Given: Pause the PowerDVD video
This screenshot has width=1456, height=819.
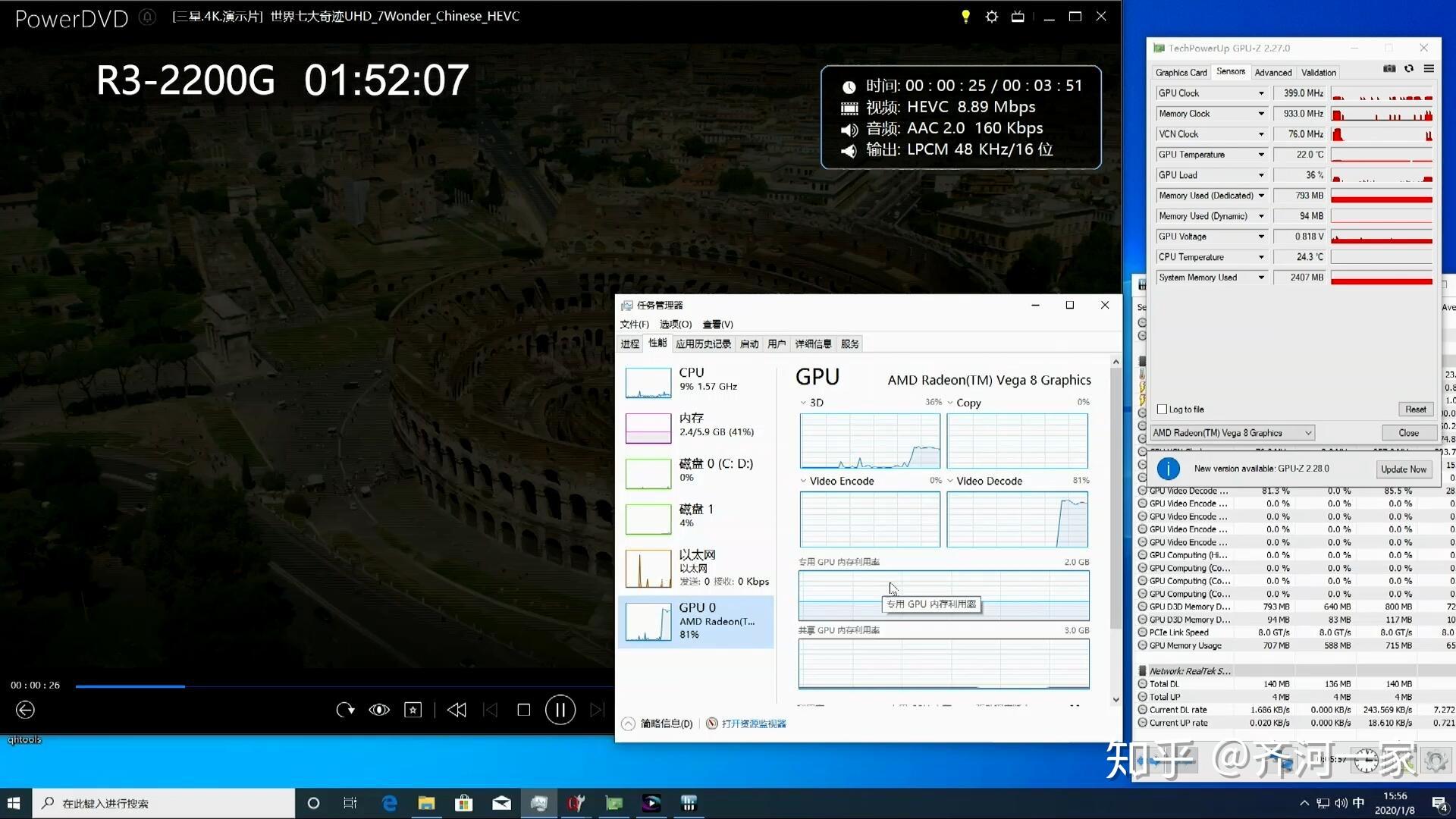Looking at the screenshot, I should coord(560,710).
